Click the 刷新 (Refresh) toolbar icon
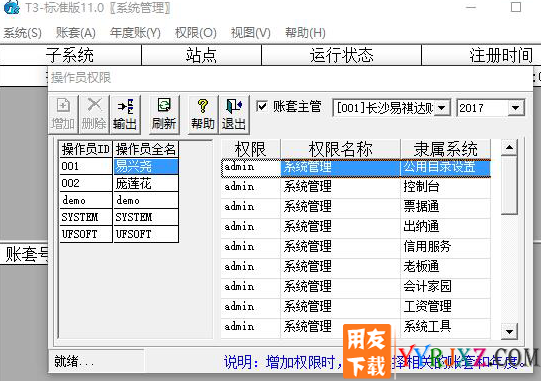Screen dimensions: 541x381 [x=164, y=115]
